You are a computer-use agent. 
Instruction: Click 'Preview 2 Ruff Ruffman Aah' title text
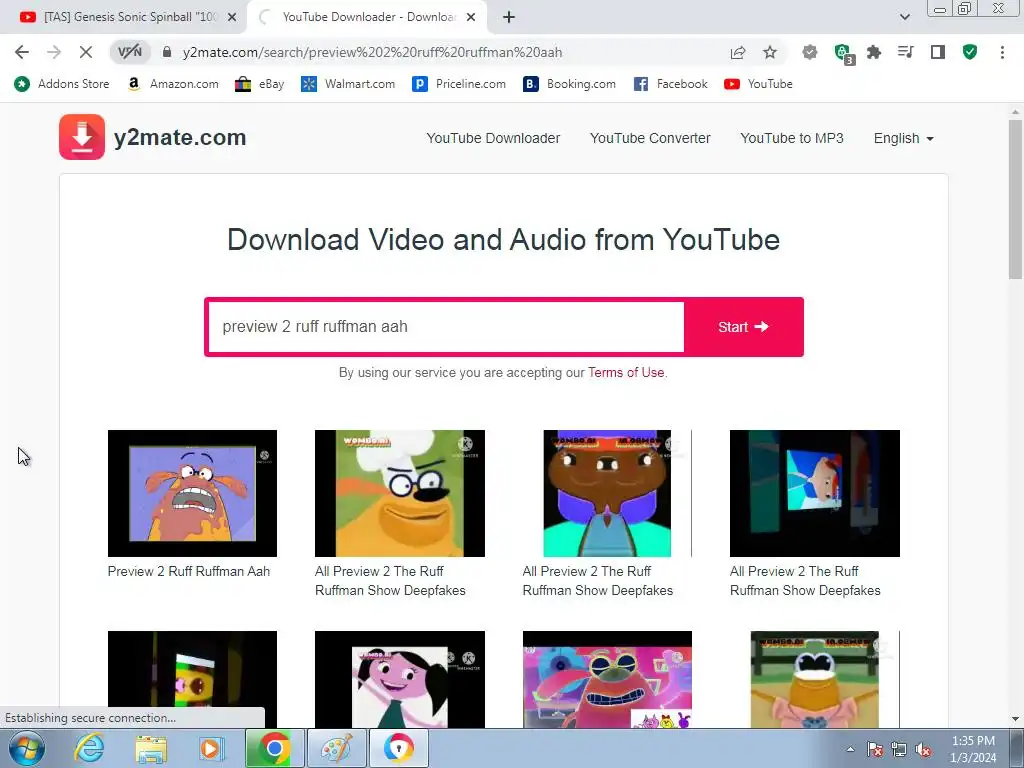[189, 571]
